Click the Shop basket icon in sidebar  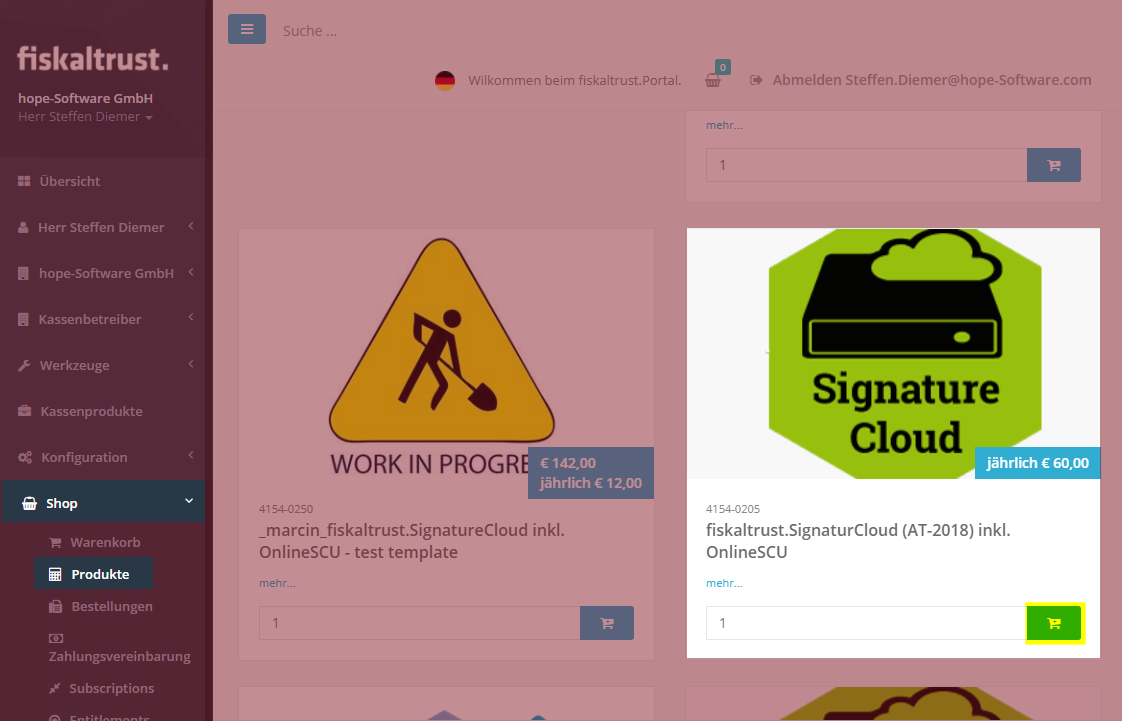pos(29,504)
